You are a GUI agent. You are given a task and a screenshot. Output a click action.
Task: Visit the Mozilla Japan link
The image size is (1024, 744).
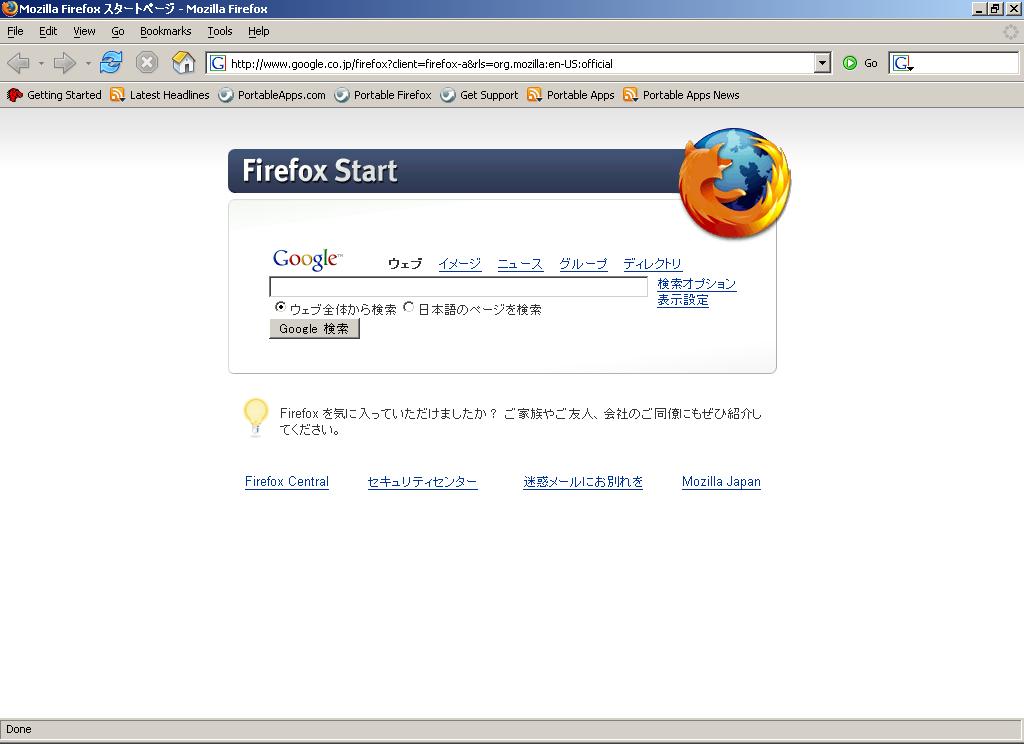[x=721, y=482]
